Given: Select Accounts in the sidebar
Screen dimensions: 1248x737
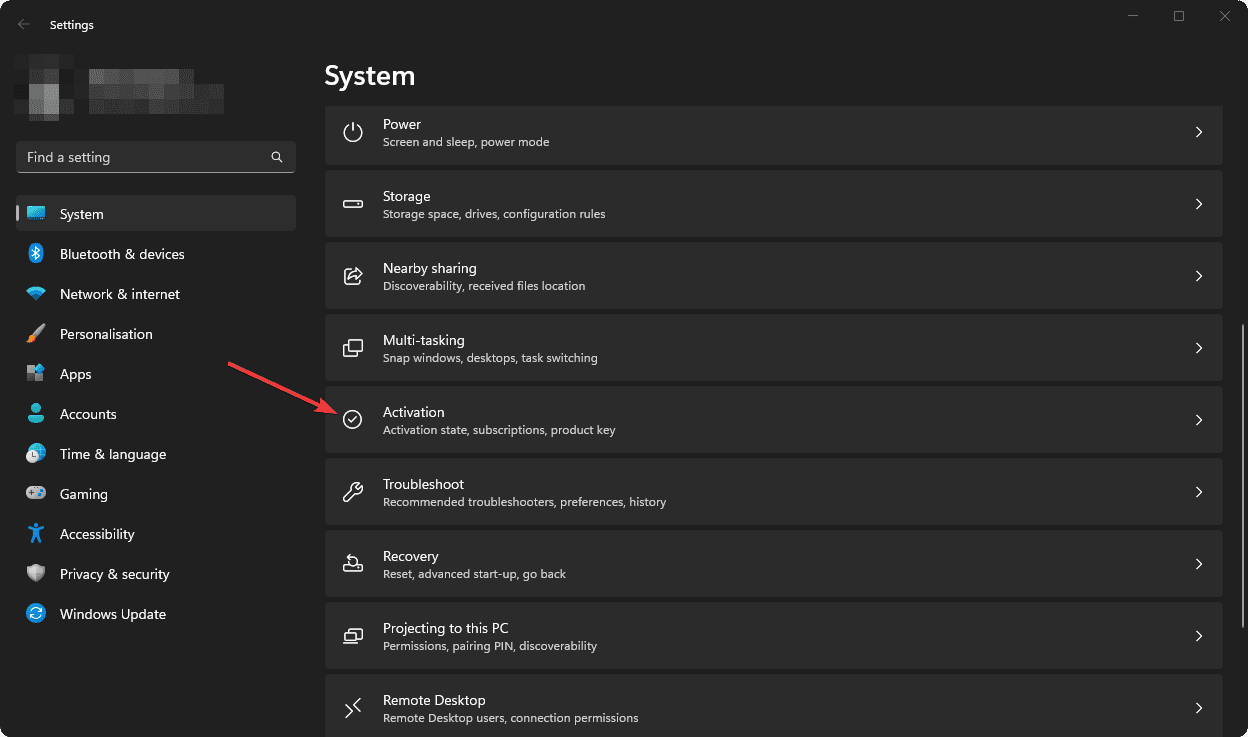Looking at the screenshot, I should point(90,413).
